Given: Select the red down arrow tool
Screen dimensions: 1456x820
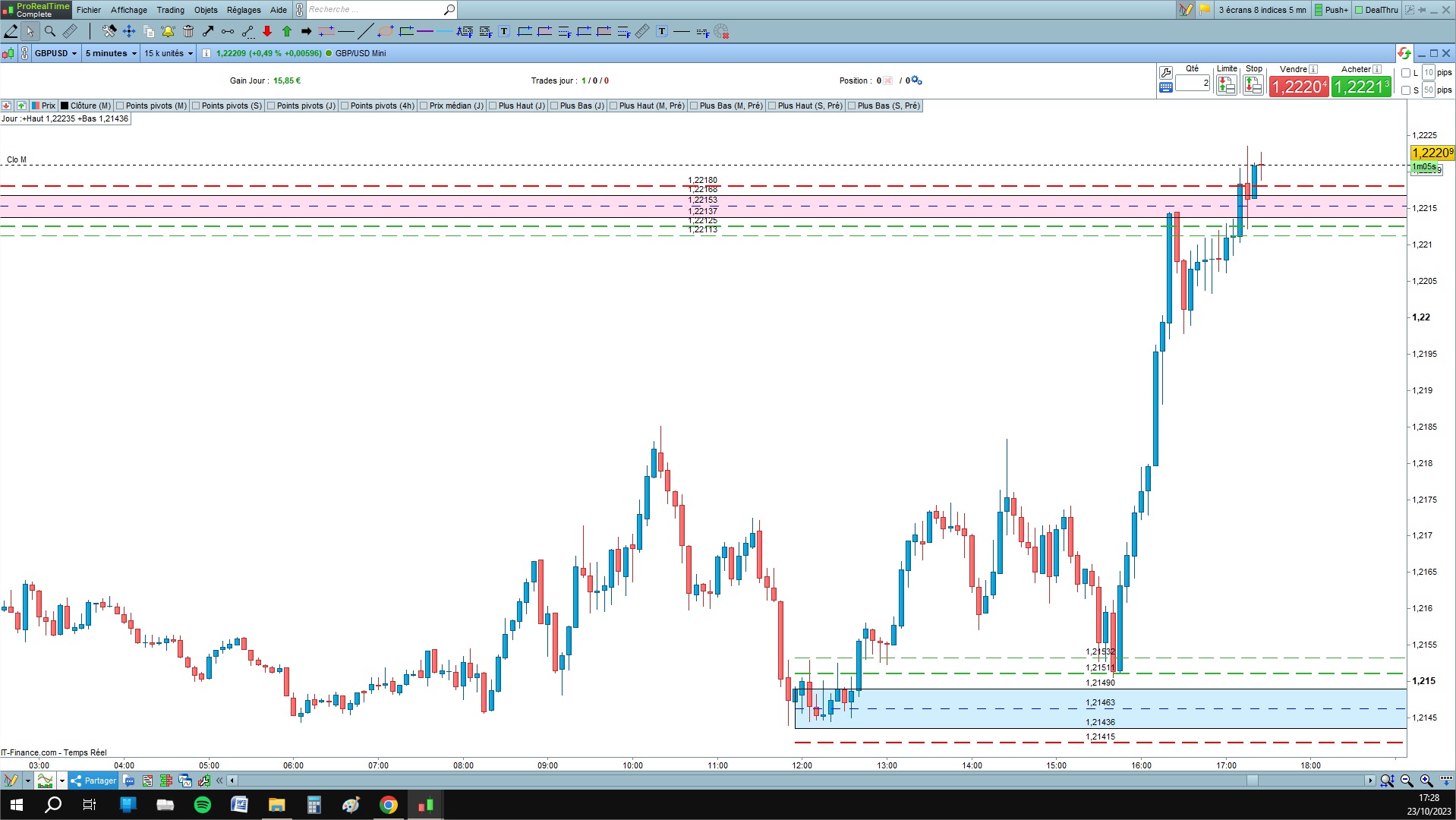Looking at the screenshot, I should coord(267,31).
